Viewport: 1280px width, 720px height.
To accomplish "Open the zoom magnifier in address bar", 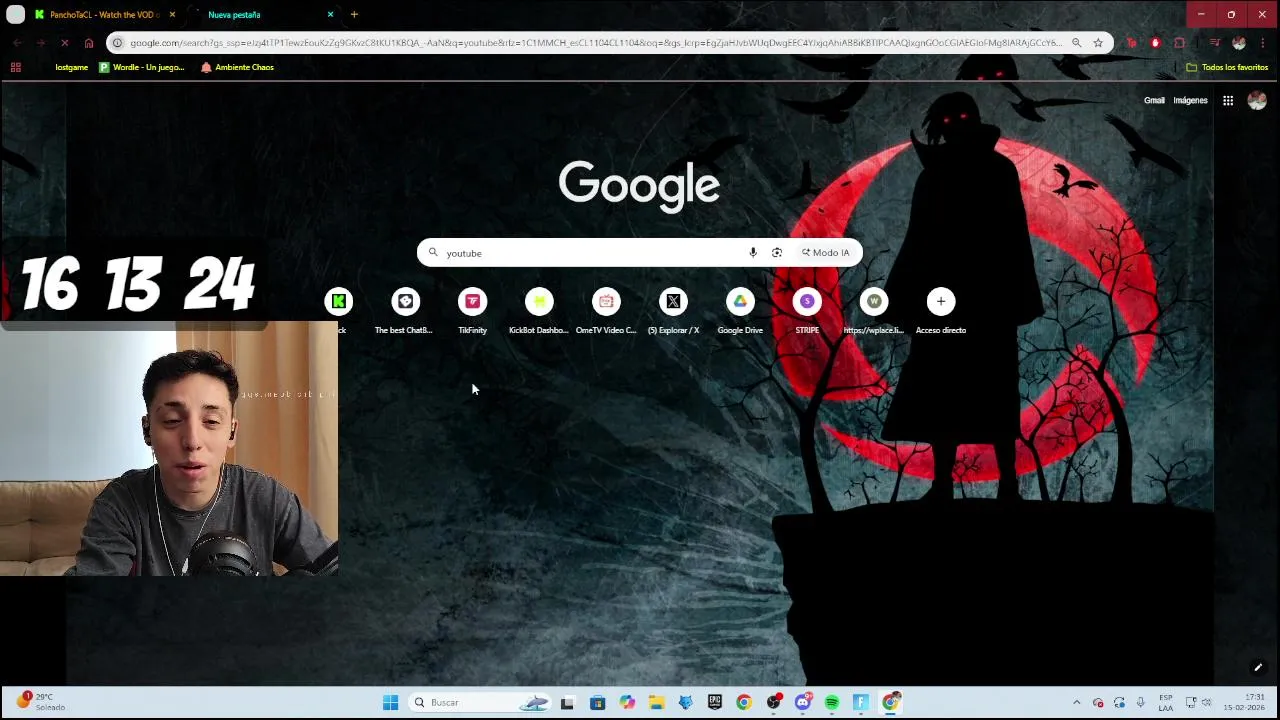I will click(1076, 43).
